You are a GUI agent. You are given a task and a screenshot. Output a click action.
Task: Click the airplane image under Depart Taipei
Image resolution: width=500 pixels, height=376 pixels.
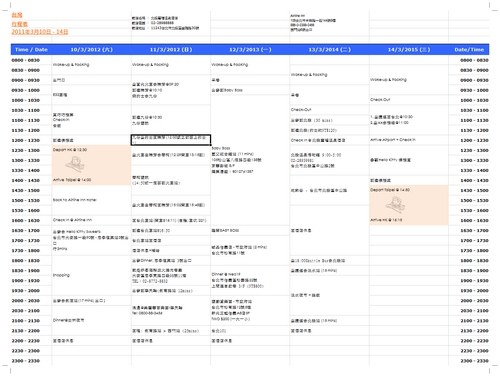pos(395,205)
